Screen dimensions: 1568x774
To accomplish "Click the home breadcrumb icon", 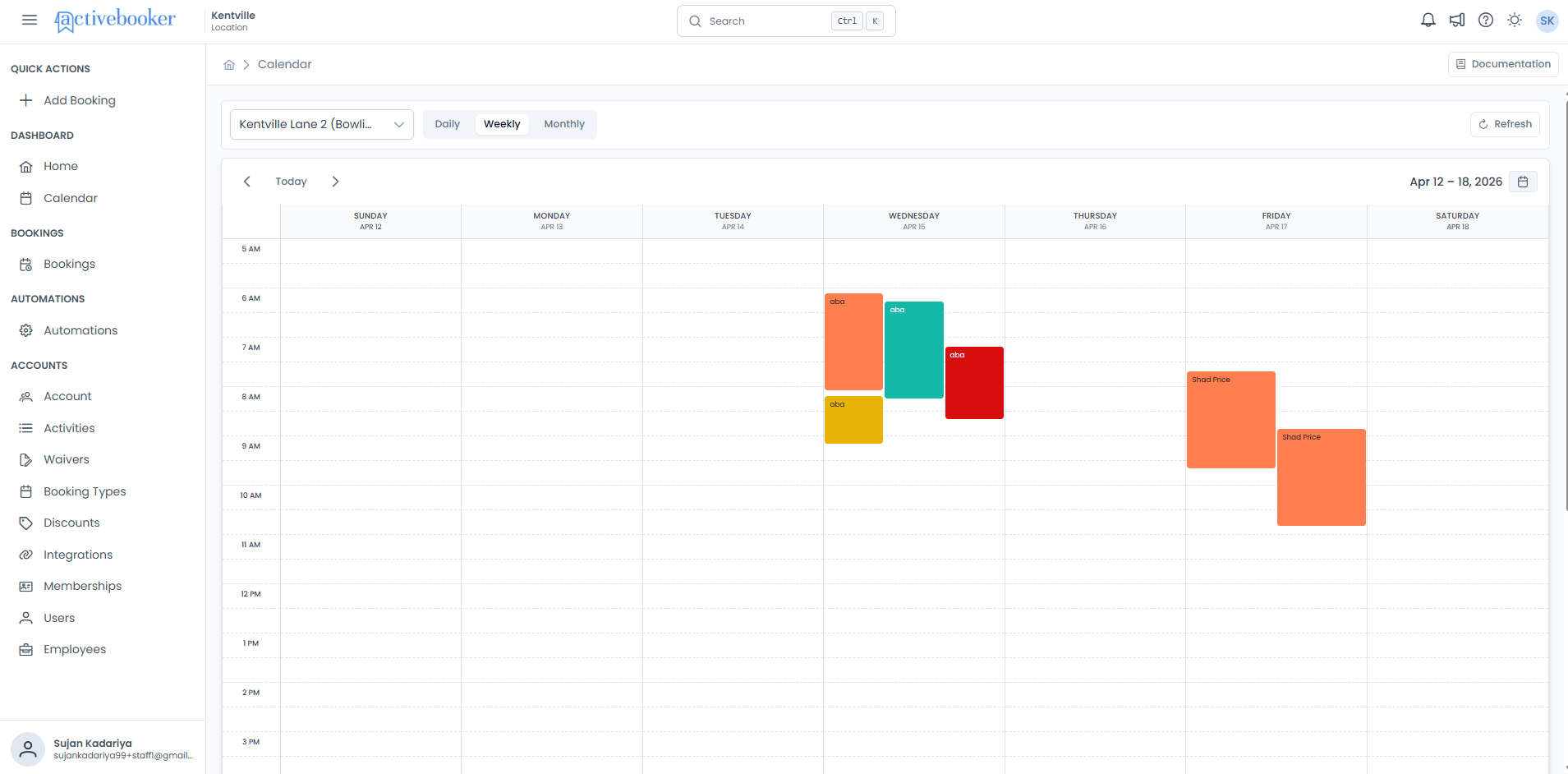I will tap(229, 65).
